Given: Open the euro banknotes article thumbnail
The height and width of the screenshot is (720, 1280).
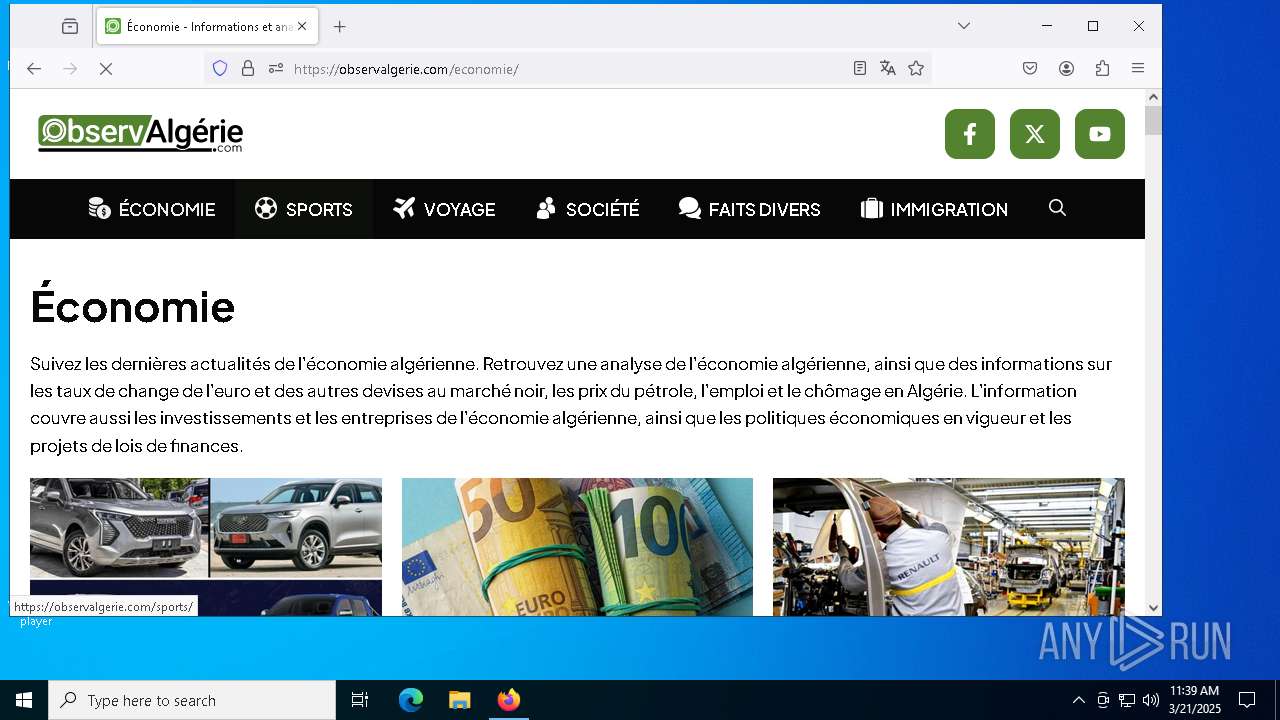Looking at the screenshot, I should (x=577, y=547).
